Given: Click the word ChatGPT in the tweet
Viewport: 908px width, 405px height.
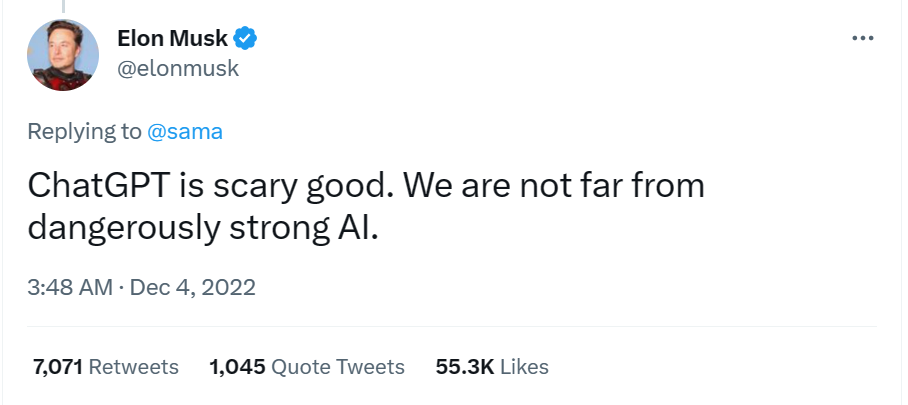Looking at the screenshot, I should pyautogui.click(x=100, y=186).
